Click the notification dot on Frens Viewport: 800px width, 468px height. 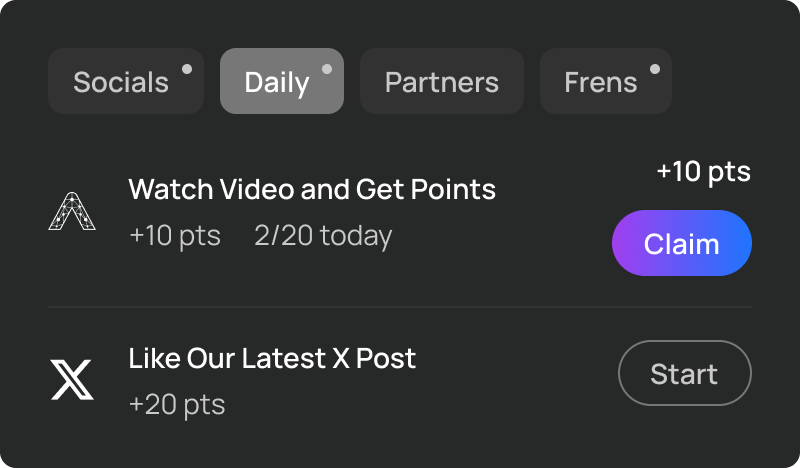[x=654, y=69]
